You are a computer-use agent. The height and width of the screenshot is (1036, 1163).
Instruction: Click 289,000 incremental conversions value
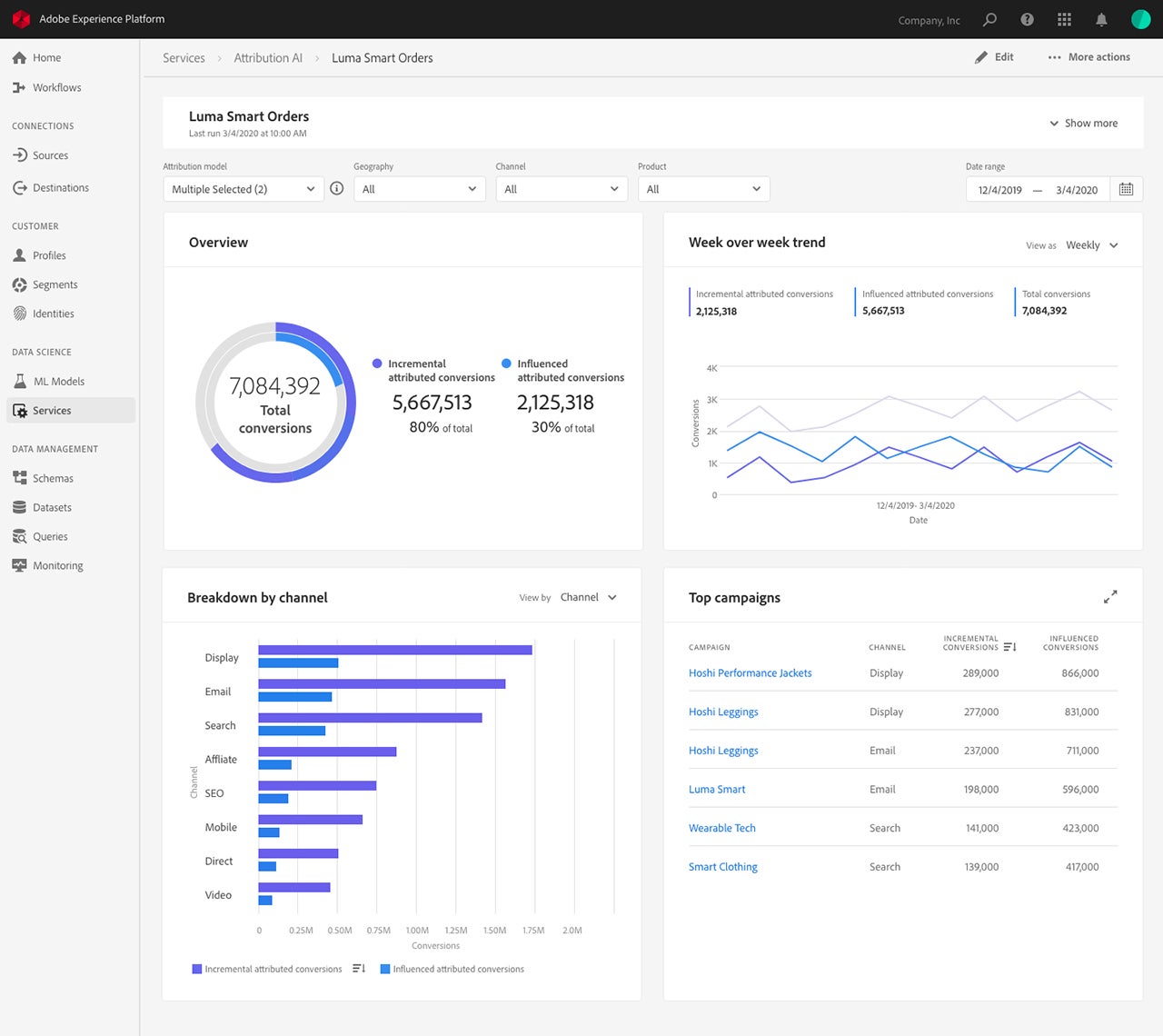click(x=981, y=673)
